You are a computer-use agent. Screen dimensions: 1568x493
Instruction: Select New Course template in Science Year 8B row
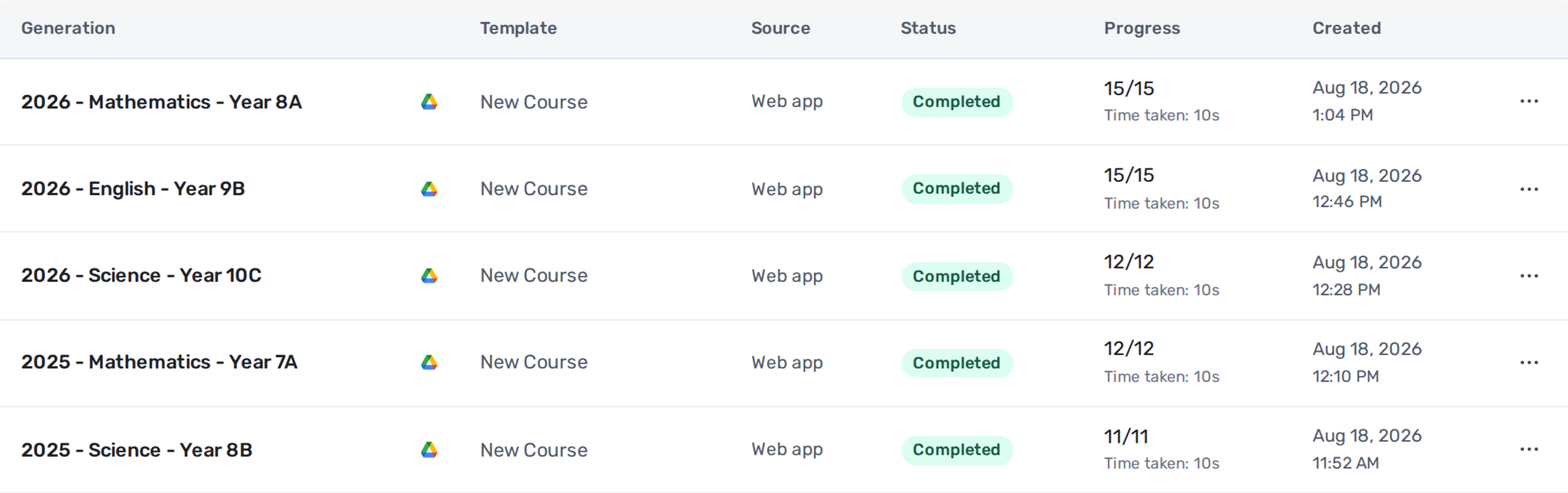(x=534, y=450)
